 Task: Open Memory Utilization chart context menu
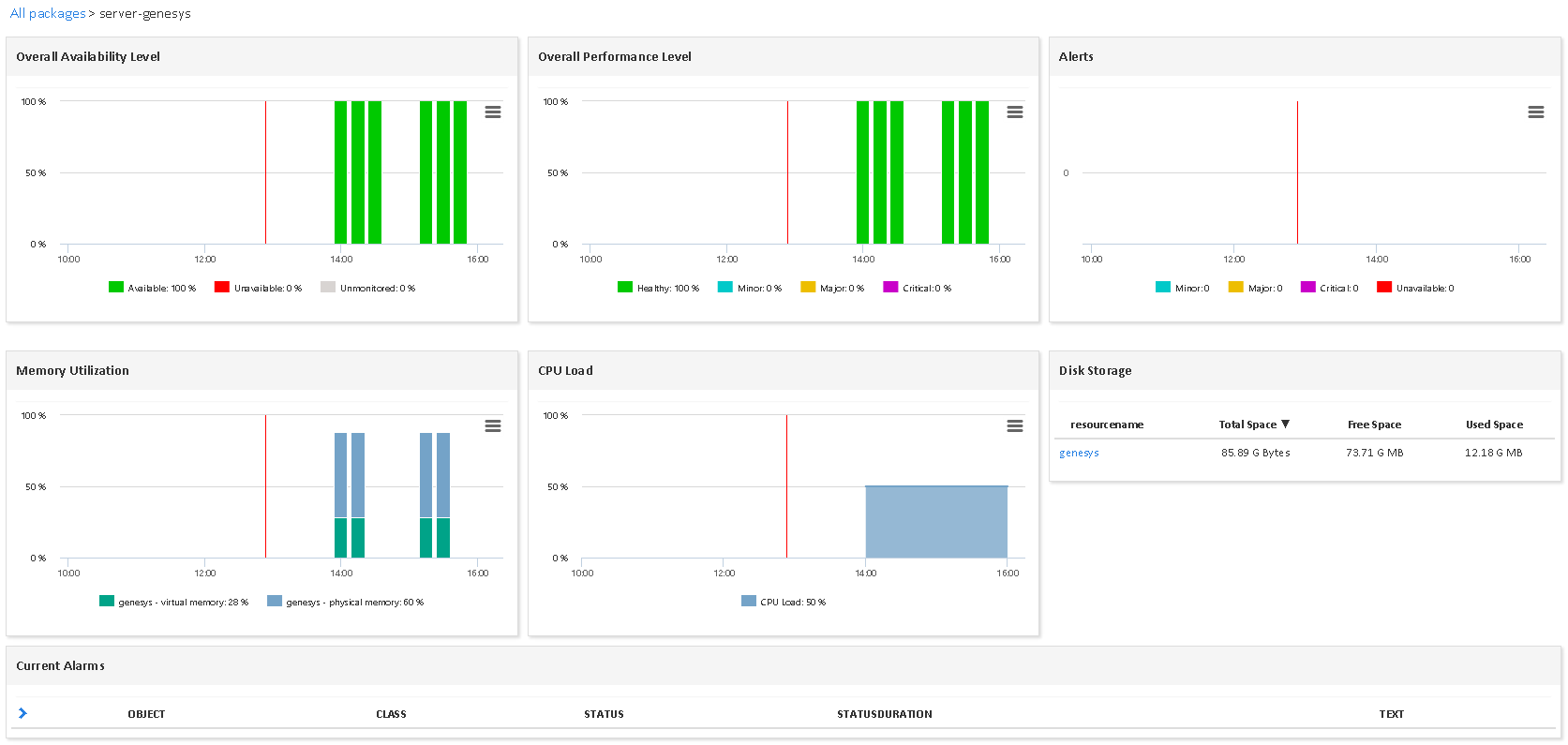492,426
